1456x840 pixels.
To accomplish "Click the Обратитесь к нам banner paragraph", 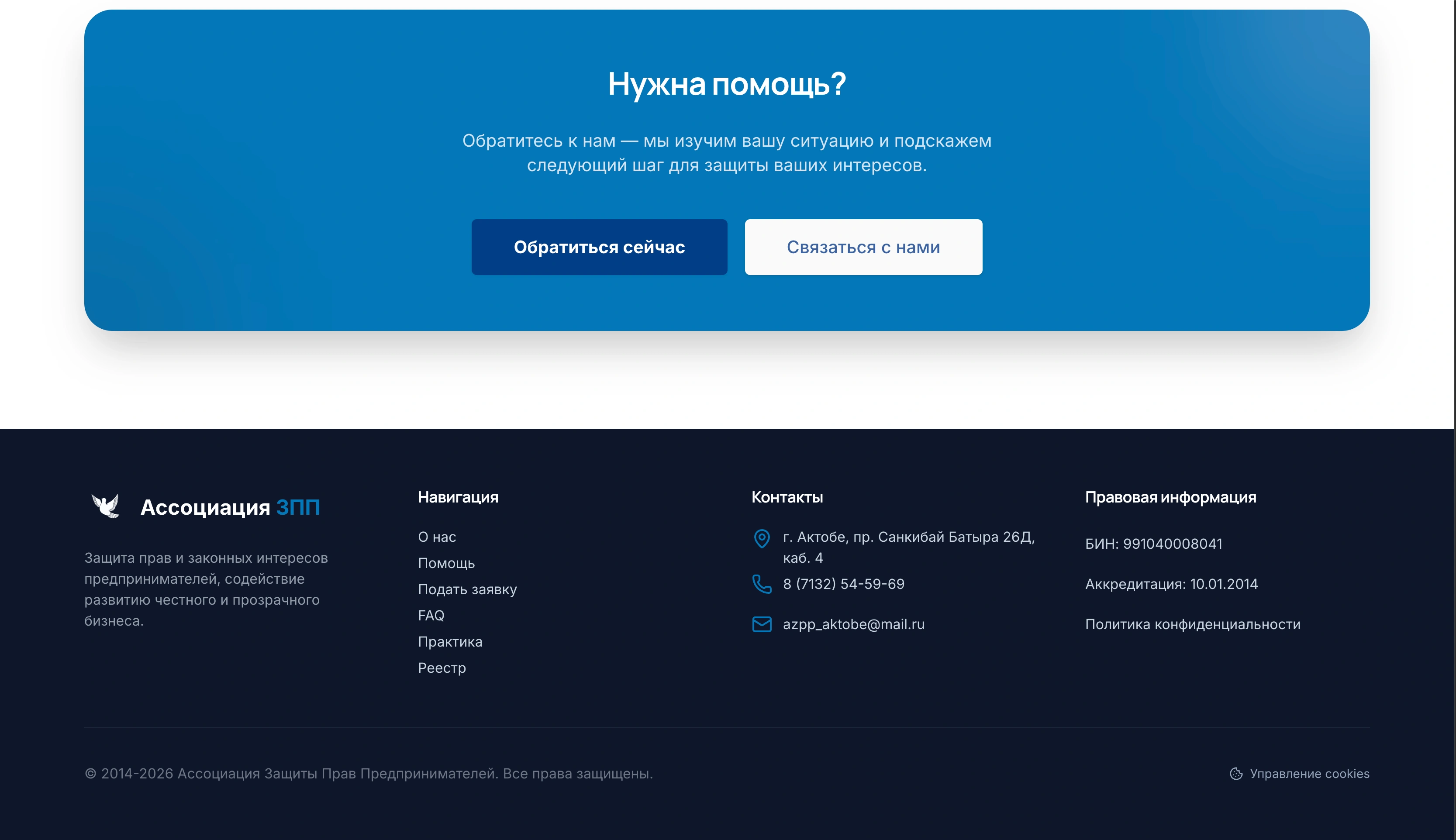I will 727,153.
